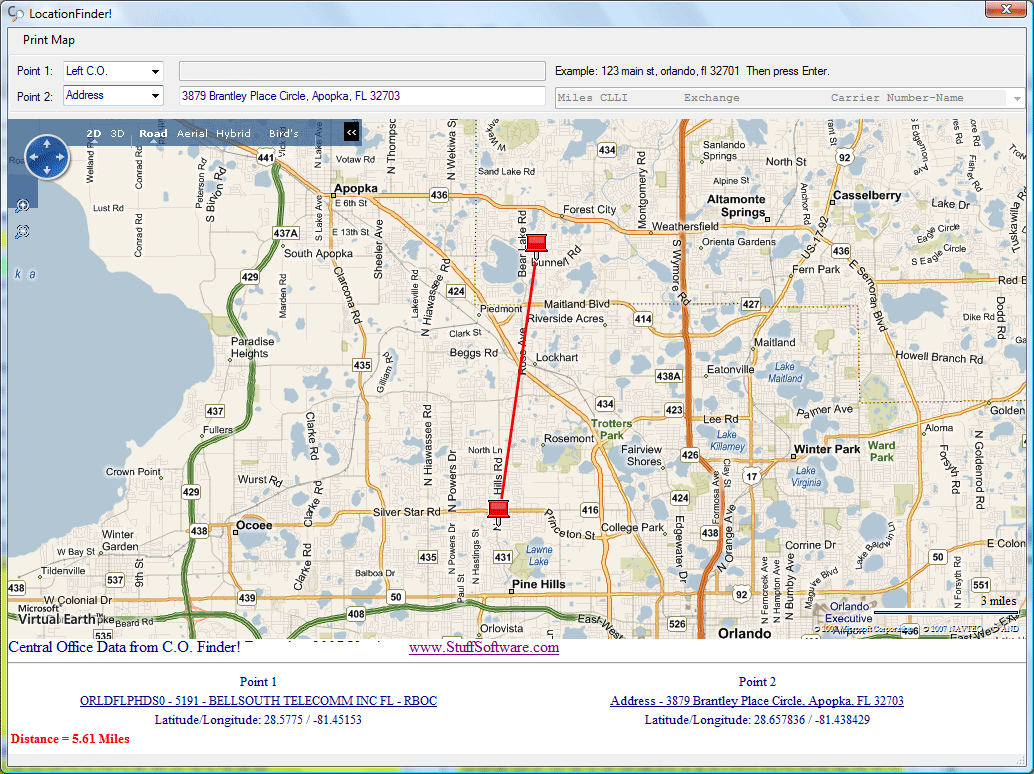Screen dimensions: 1034x774
Task: Open the Address 3879 Brantley Place Circle link
Action: [x=757, y=701]
